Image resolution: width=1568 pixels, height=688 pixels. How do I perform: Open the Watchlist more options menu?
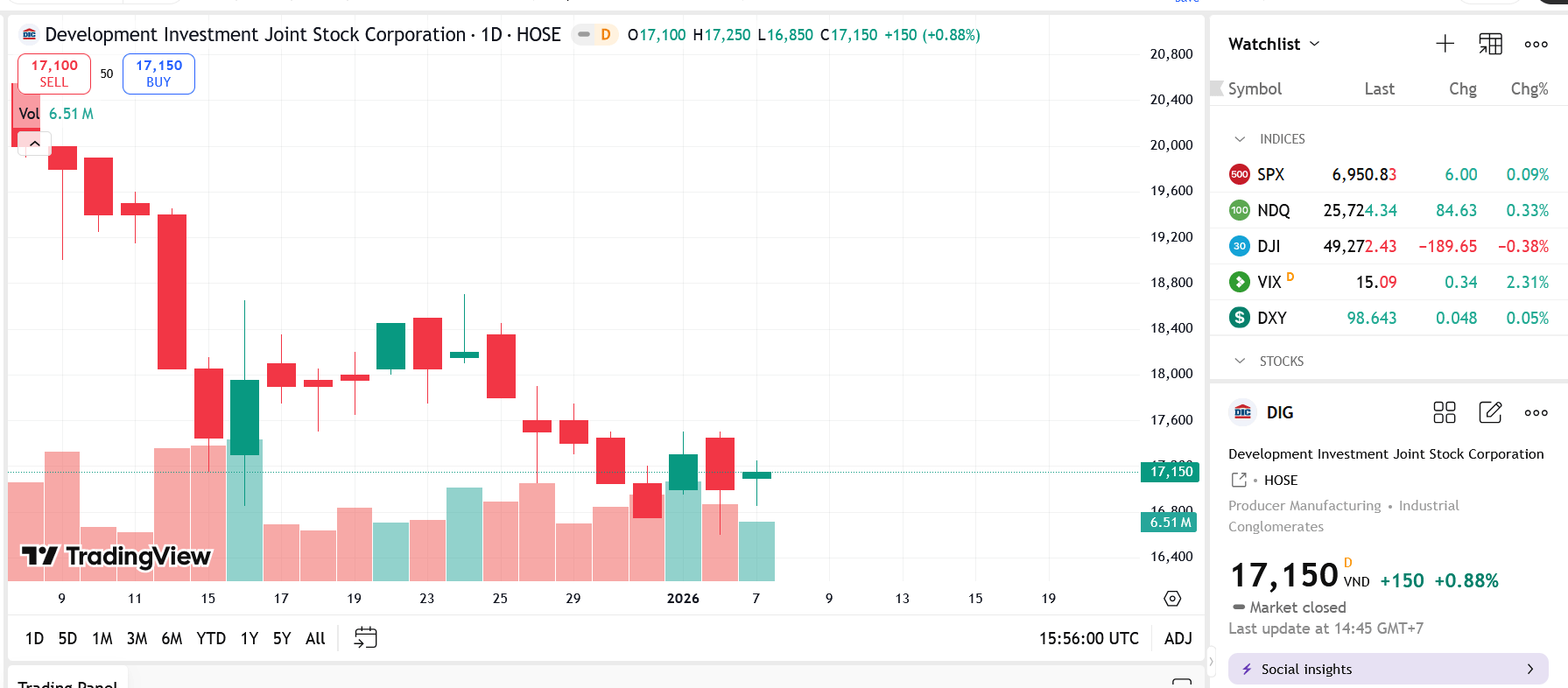point(1536,44)
